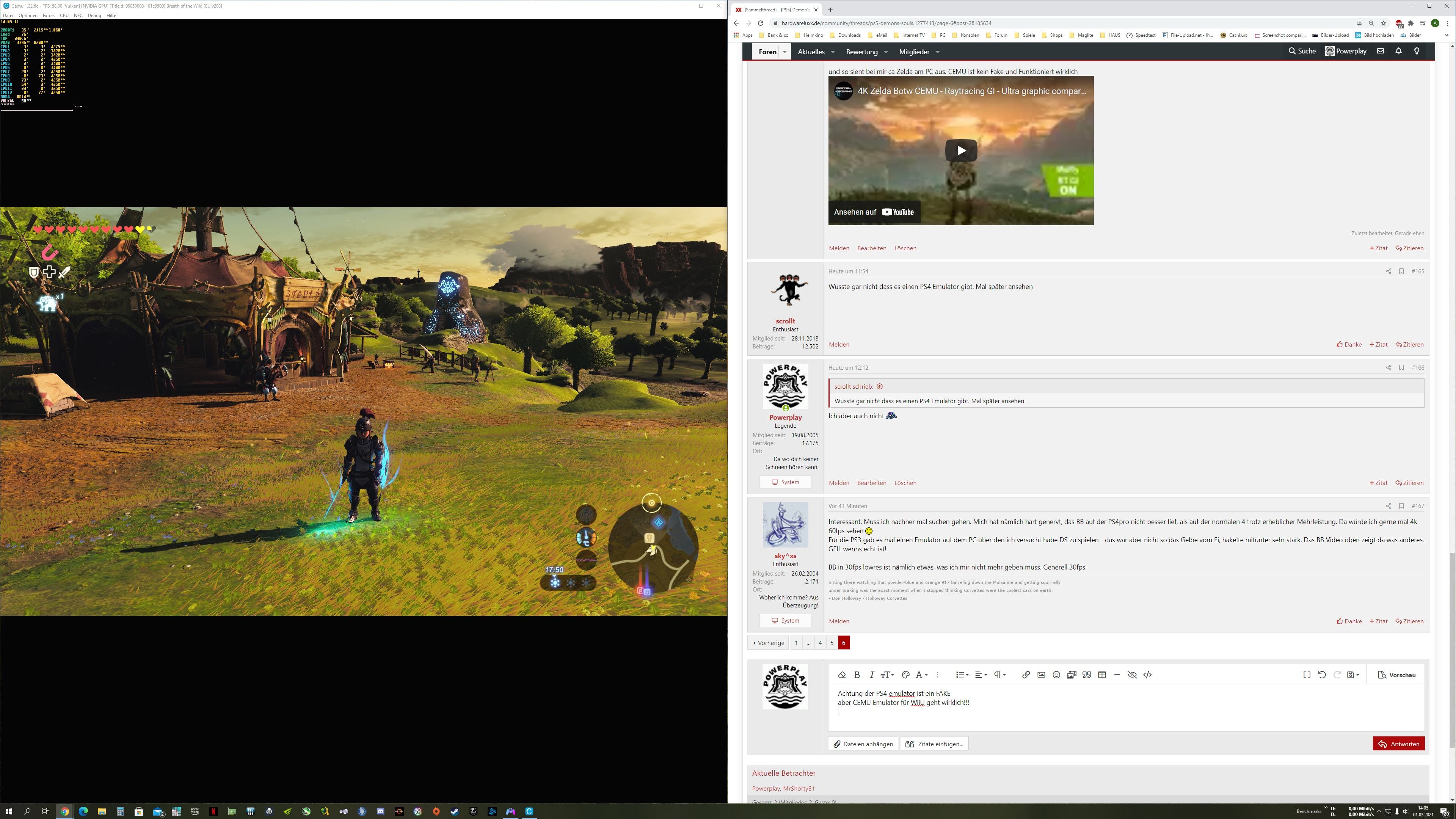Click Chrome's reload page icon
The height and width of the screenshot is (819, 1456).
[x=761, y=23]
